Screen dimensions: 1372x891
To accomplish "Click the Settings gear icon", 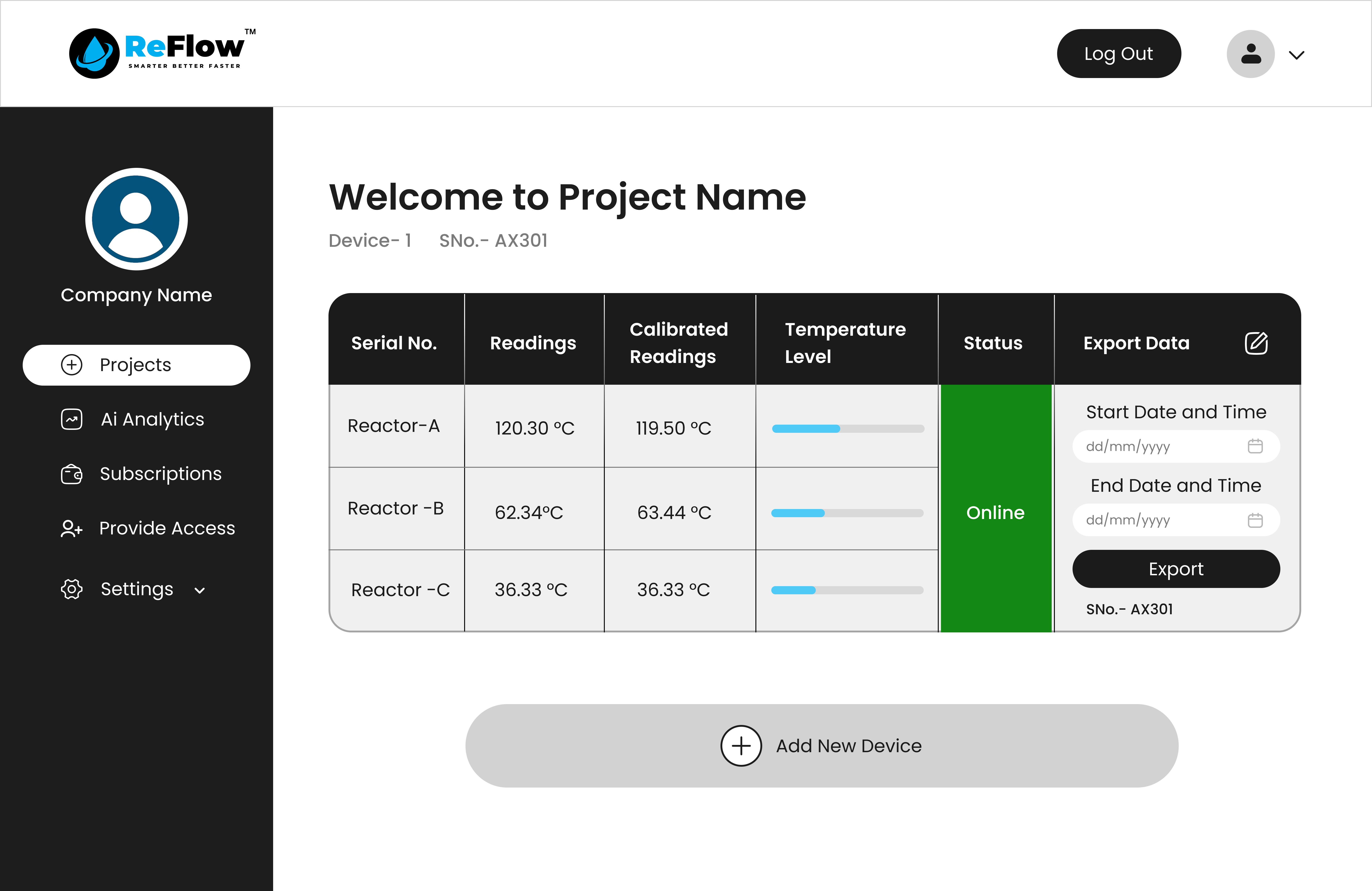I will tap(71, 589).
